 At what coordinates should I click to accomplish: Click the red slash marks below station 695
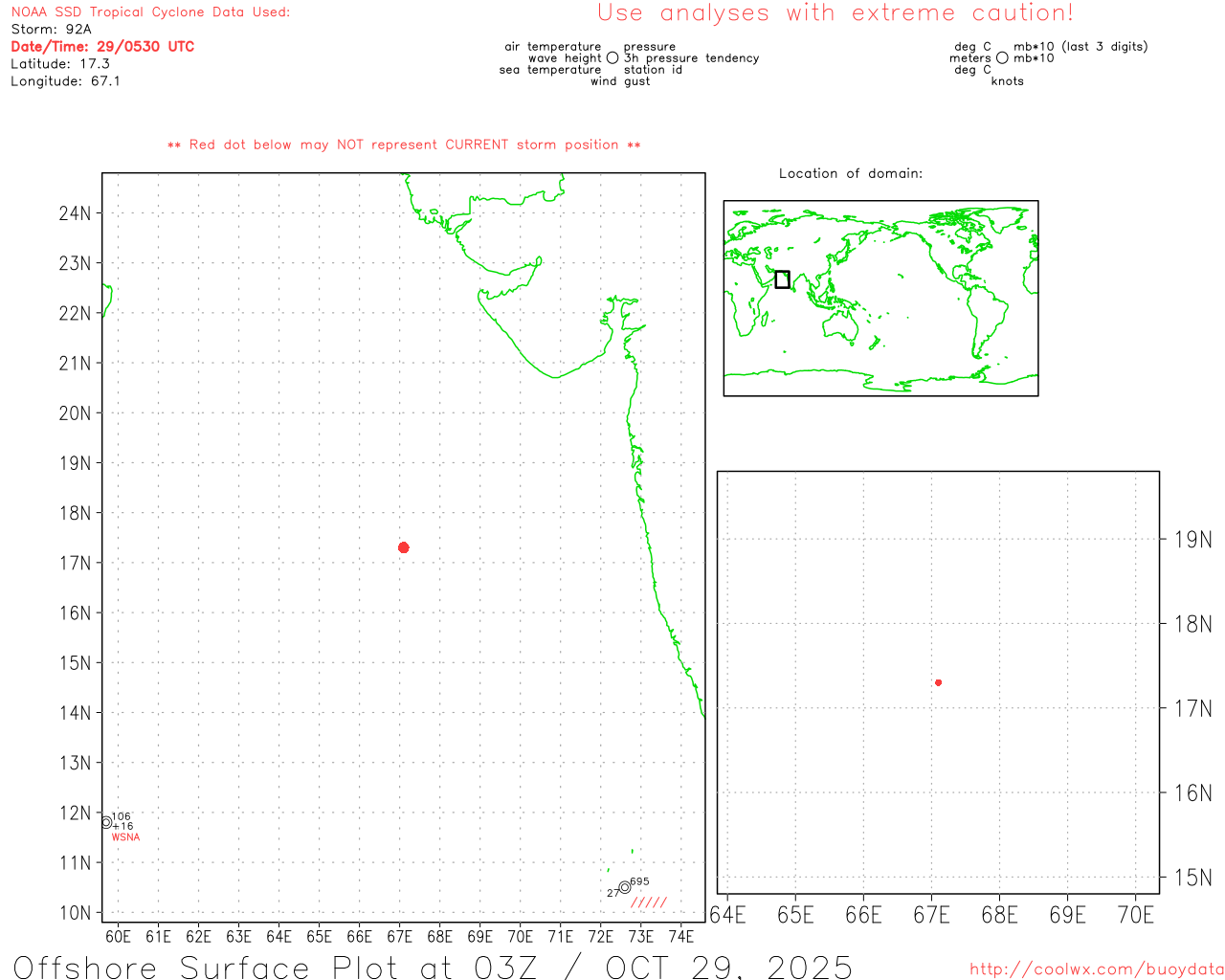pyautogui.click(x=649, y=902)
